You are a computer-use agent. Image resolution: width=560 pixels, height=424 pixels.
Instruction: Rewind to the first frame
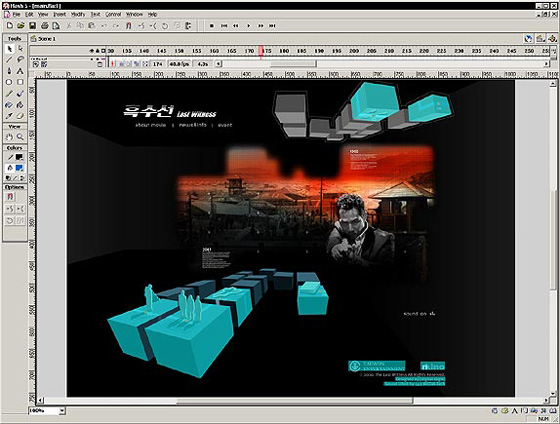point(224,26)
